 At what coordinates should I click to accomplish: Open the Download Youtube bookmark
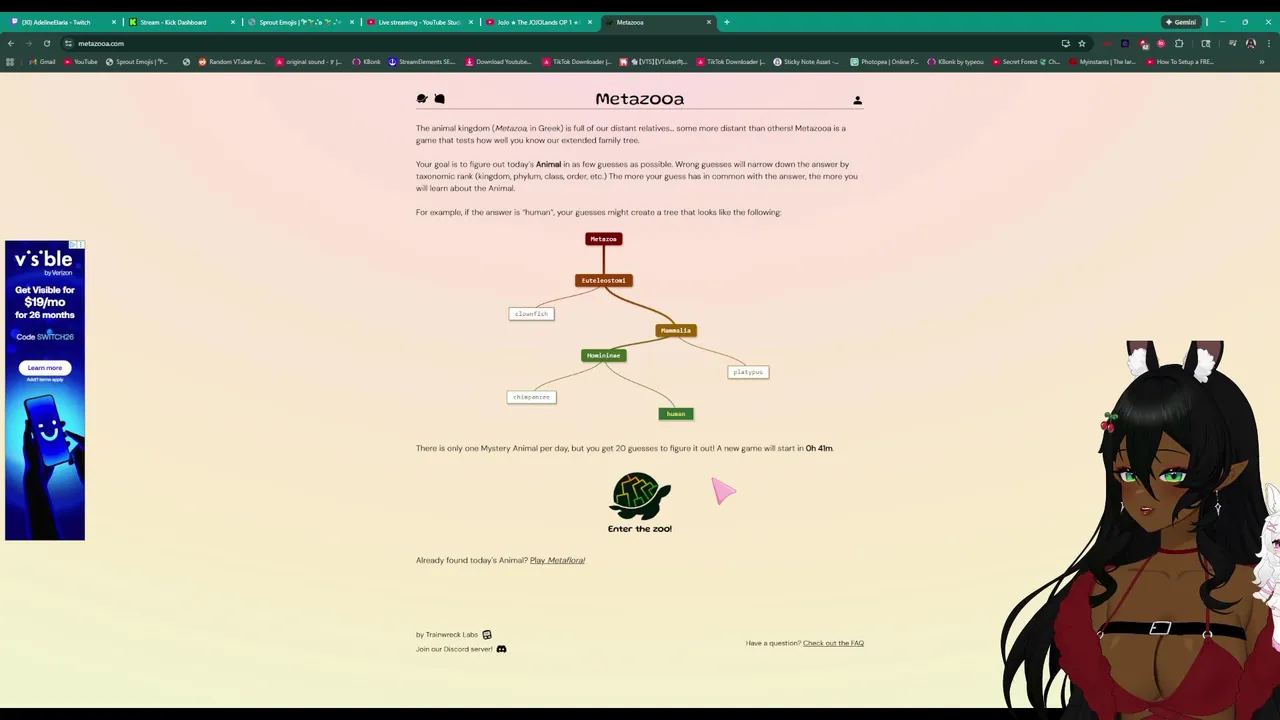[499, 62]
